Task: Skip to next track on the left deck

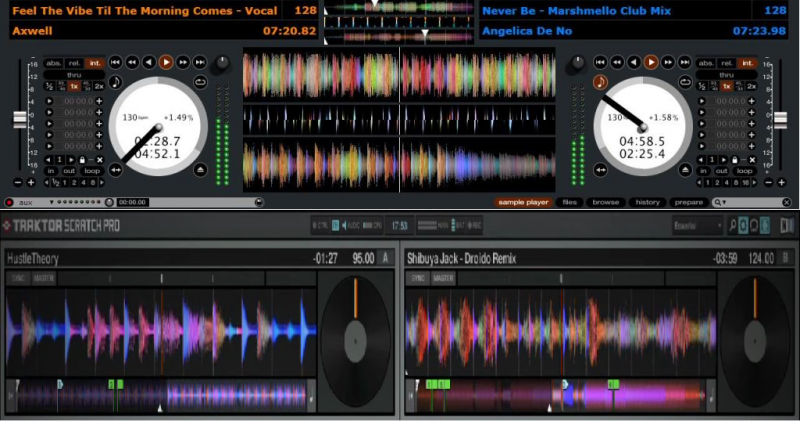Action: pos(199,62)
